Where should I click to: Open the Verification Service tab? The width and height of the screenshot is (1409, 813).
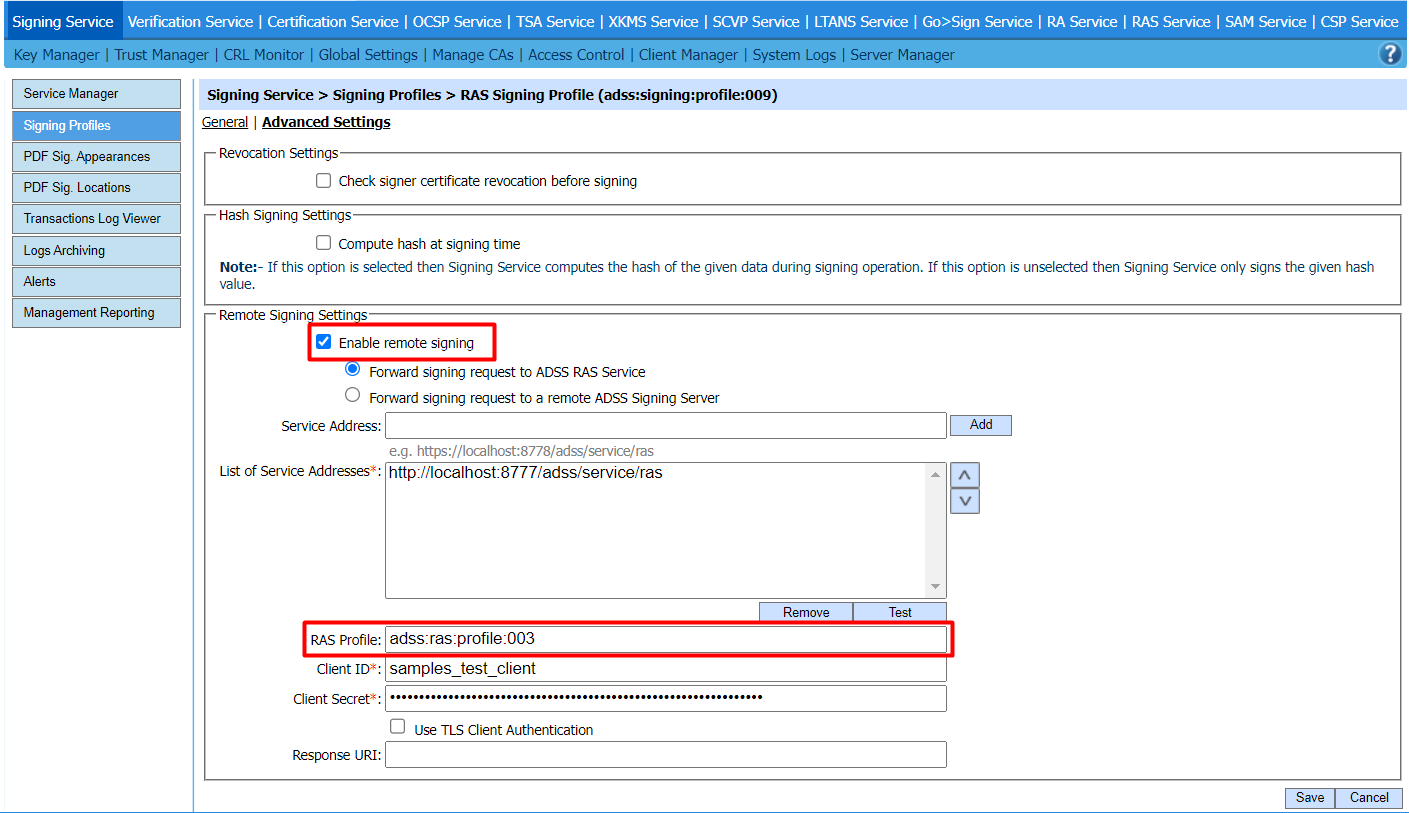tap(191, 22)
